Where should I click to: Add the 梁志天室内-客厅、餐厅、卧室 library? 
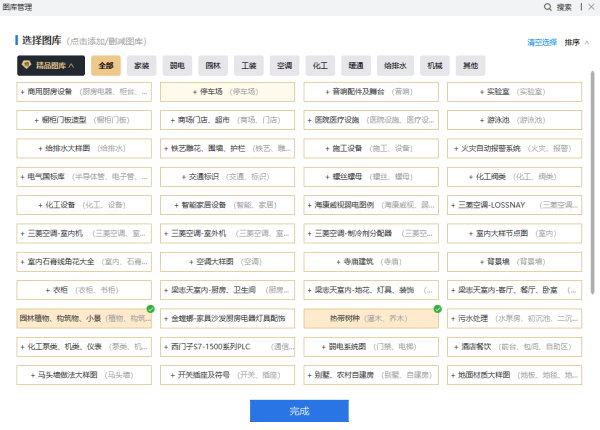coord(514,290)
